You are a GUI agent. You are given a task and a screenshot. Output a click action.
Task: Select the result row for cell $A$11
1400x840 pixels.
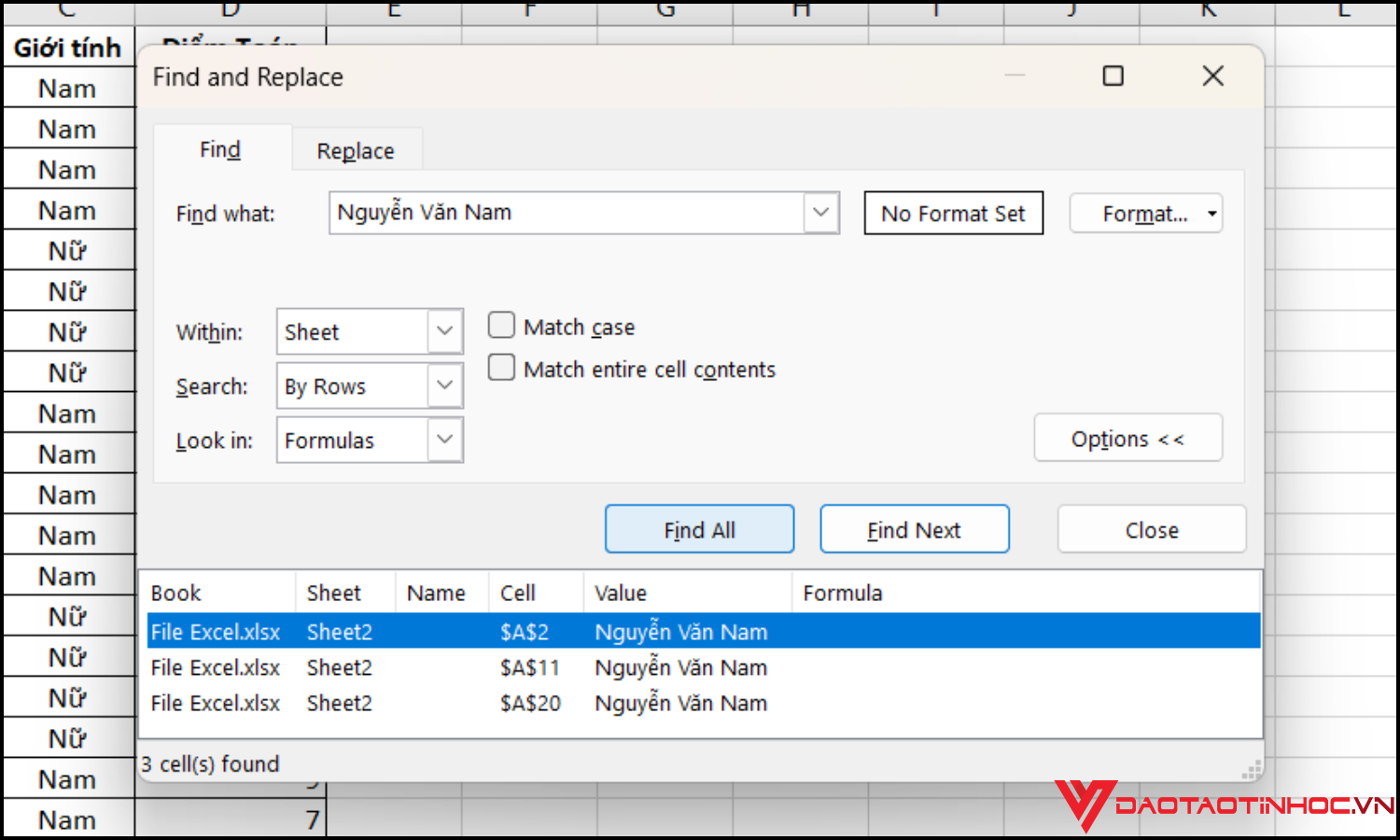pos(529,668)
